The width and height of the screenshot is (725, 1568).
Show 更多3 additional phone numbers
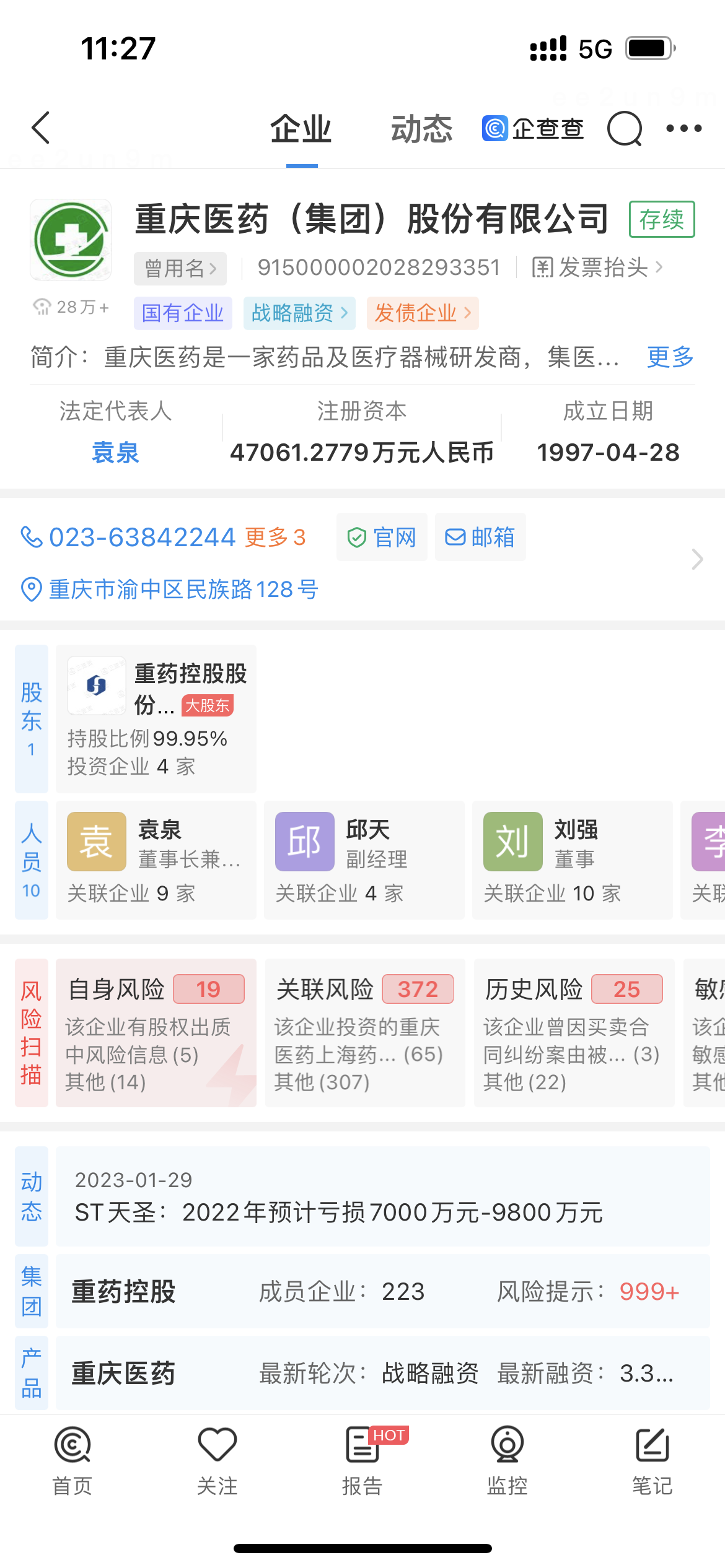tap(275, 537)
